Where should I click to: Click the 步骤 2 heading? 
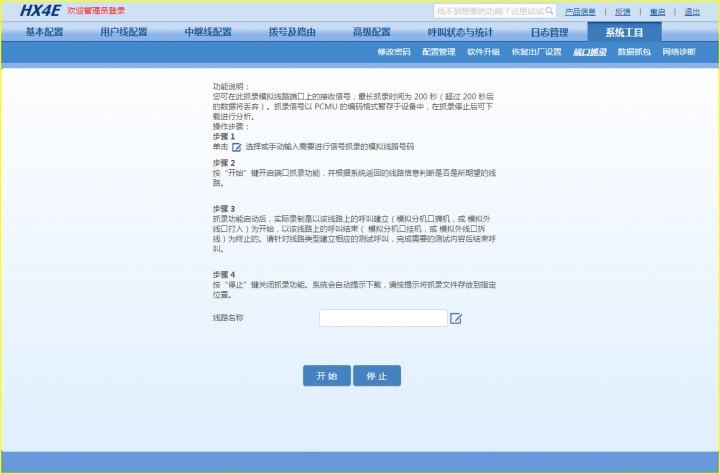(224, 163)
